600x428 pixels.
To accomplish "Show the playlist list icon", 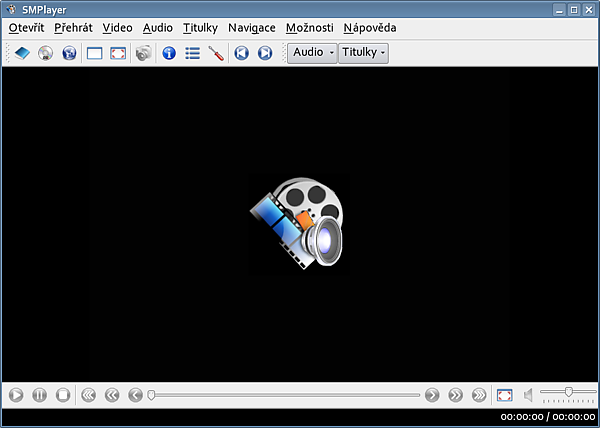I will (192, 53).
